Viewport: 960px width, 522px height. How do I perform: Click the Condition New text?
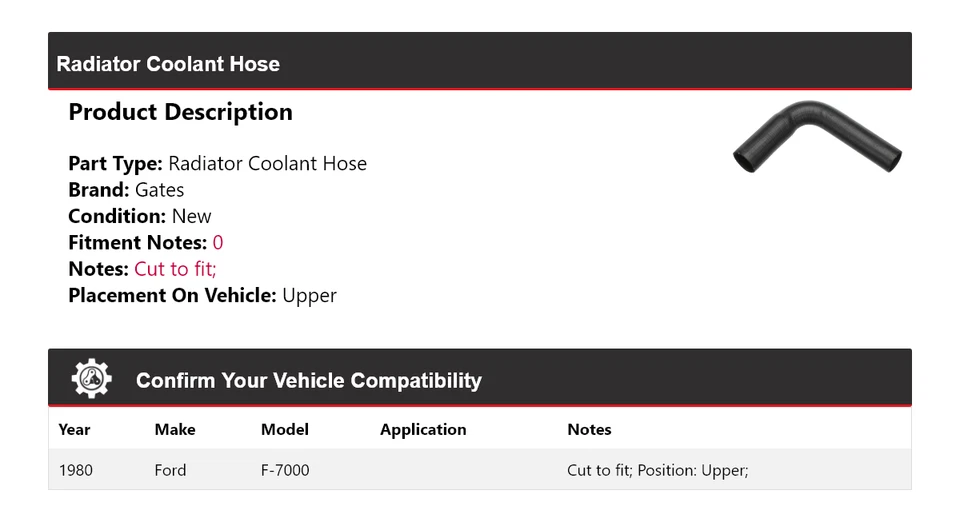[140, 216]
